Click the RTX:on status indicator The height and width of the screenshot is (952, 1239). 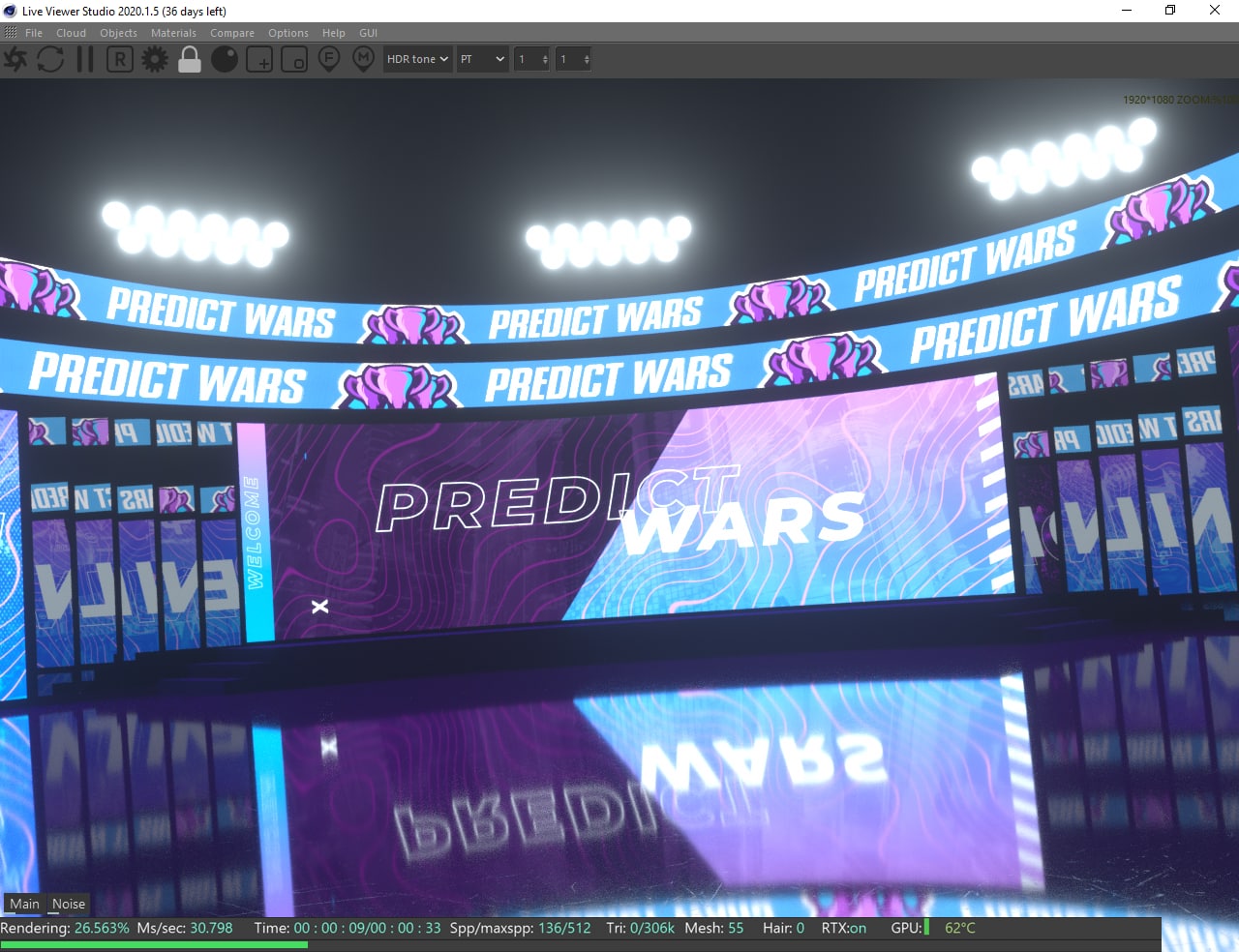pyautogui.click(x=844, y=928)
